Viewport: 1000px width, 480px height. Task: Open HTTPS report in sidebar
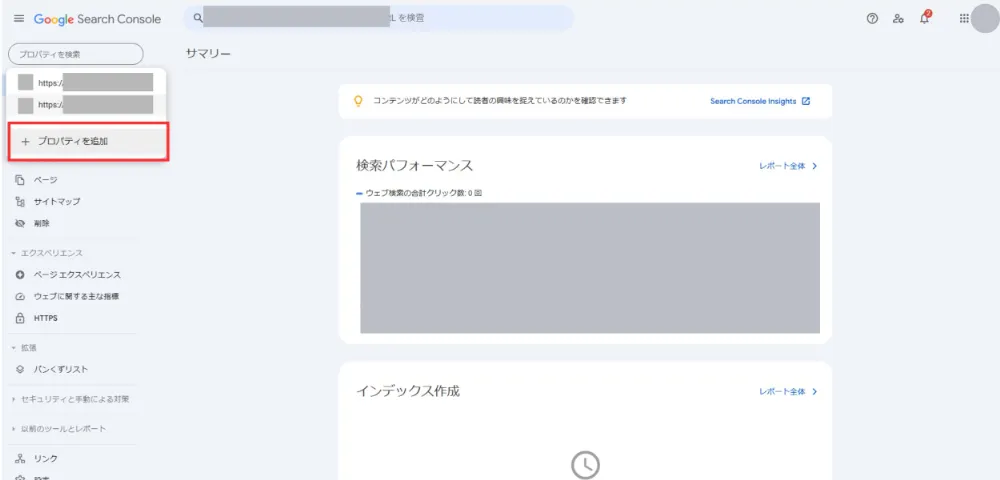(46, 318)
